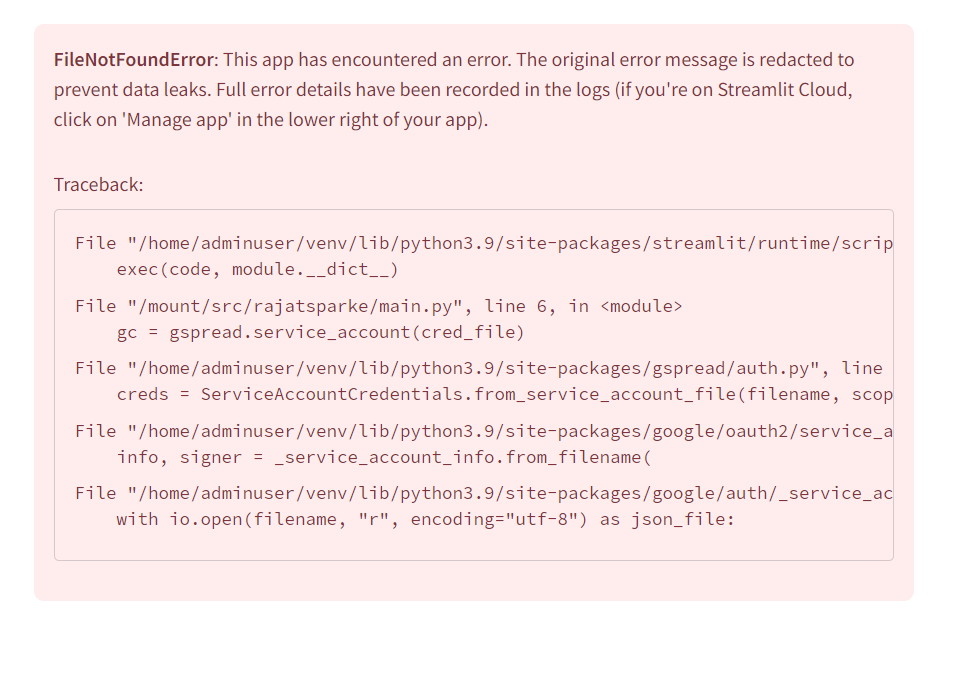Viewport: 967px width, 677px height.
Task: Click the 'Streamlit Cloud' words in message
Action: pyautogui.click(x=783, y=90)
